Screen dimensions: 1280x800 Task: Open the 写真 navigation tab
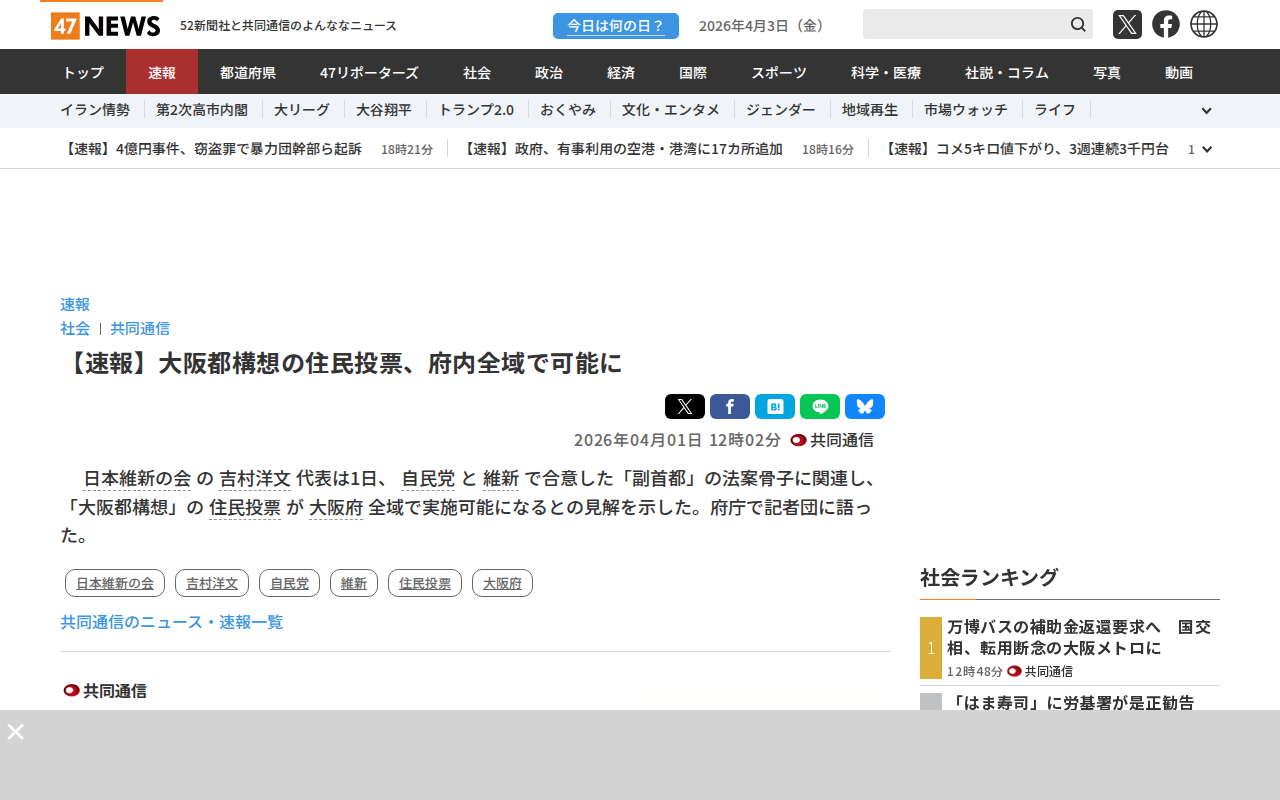pos(1107,72)
